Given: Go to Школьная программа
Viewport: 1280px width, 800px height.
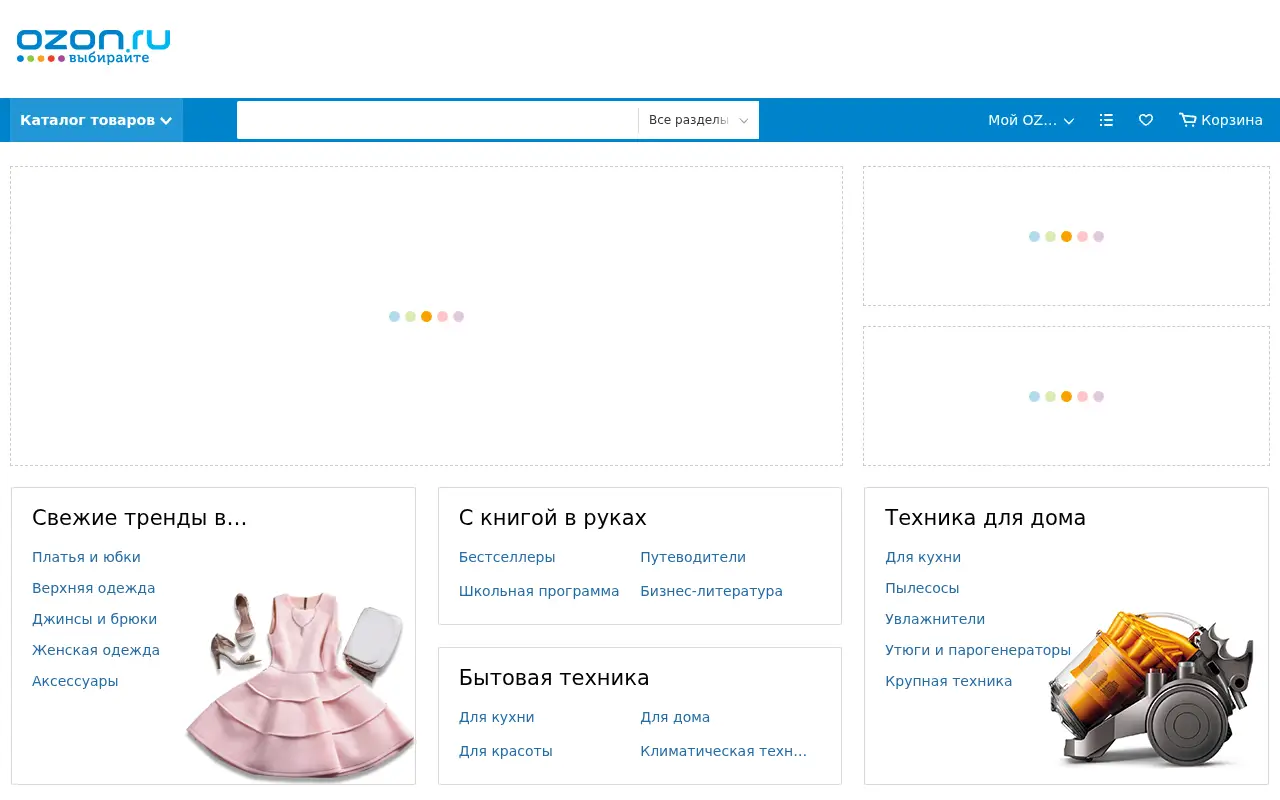Looking at the screenshot, I should coord(539,591).
